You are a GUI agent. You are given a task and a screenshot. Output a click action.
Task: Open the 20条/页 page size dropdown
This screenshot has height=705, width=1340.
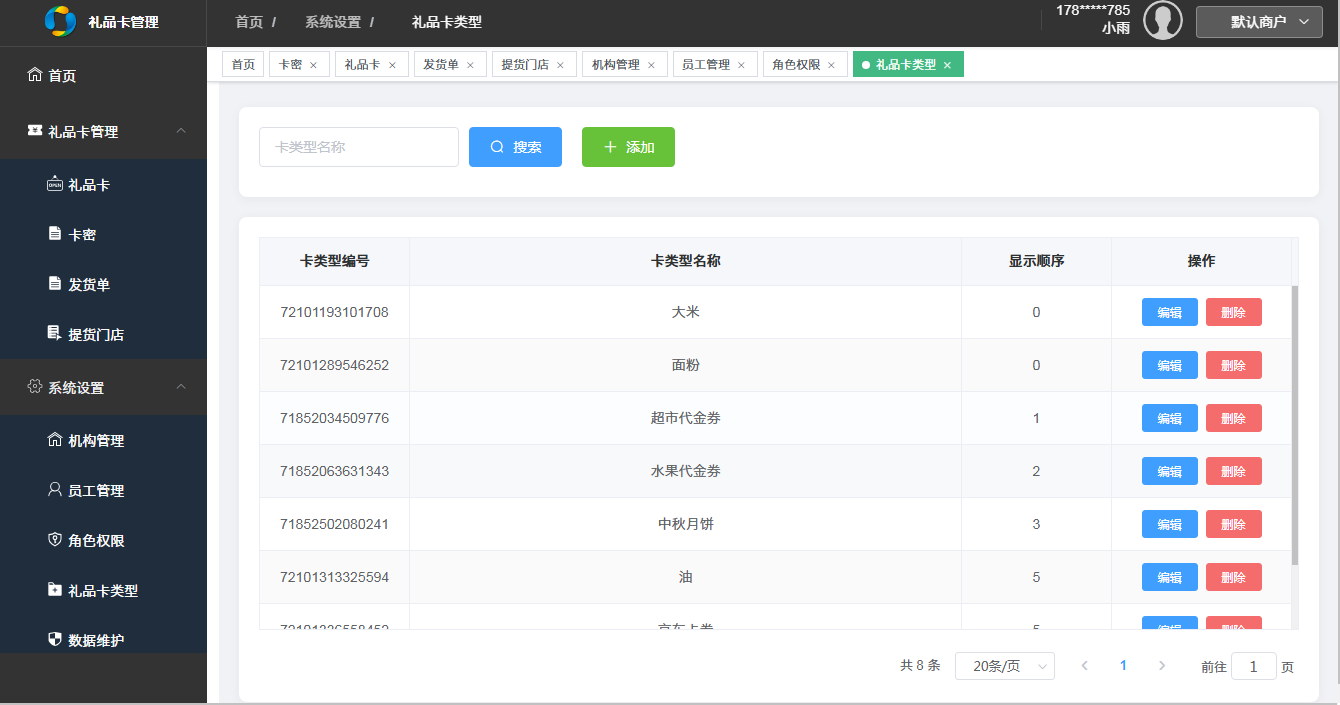(1004, 666)
